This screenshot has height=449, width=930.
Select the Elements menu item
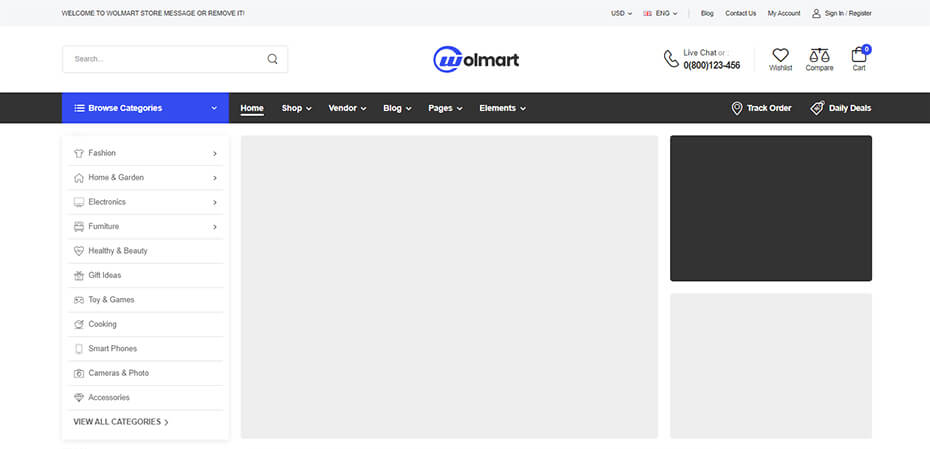click(502, 108)
